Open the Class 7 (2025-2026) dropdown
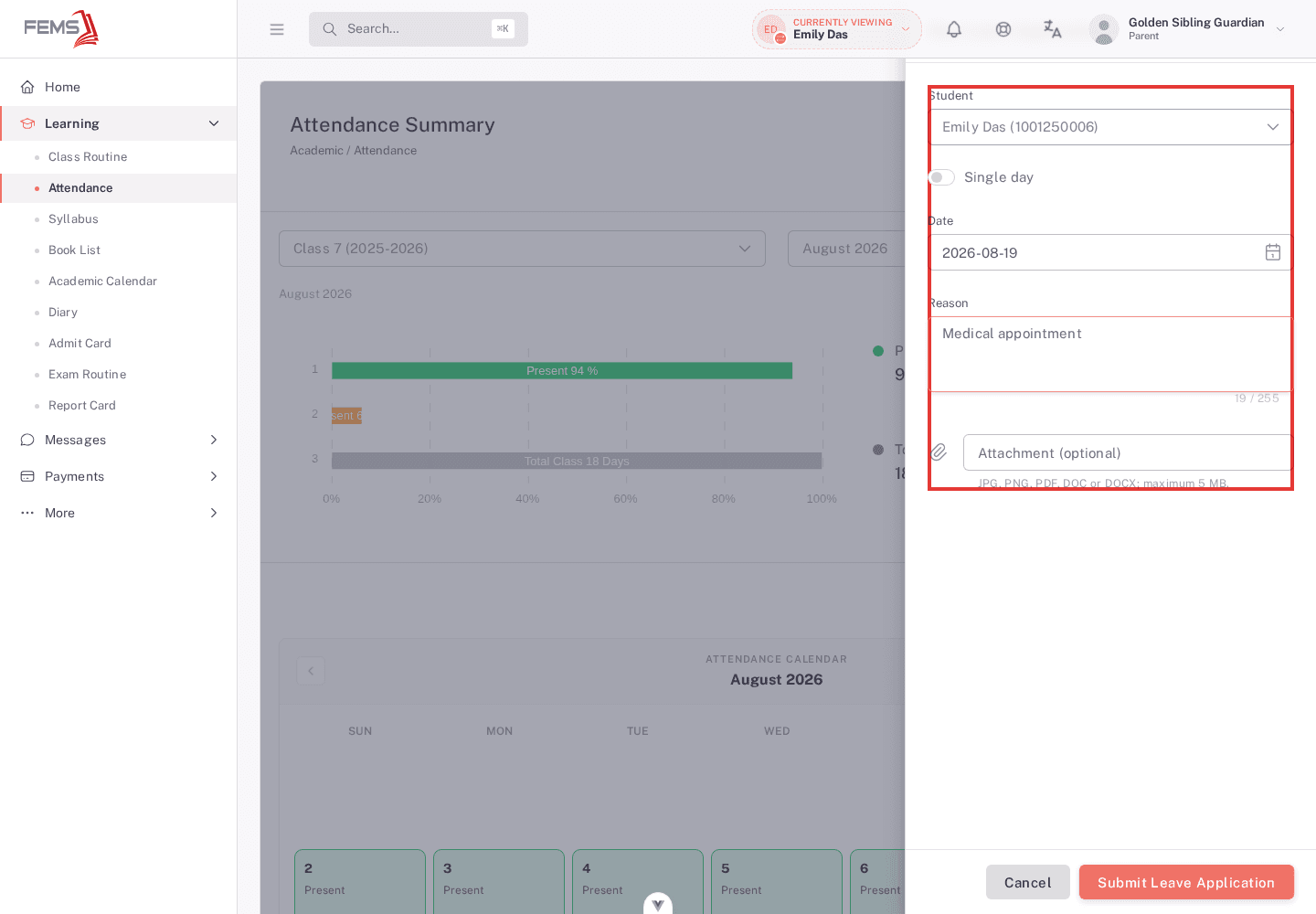This screenshot has width=1316, height=914. coord(522,249)
